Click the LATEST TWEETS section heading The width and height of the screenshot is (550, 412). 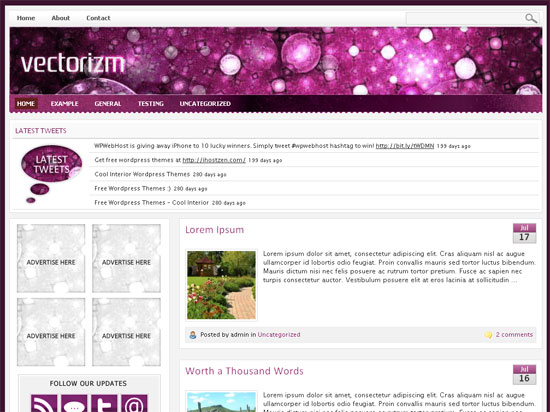(x=41, y=131)
